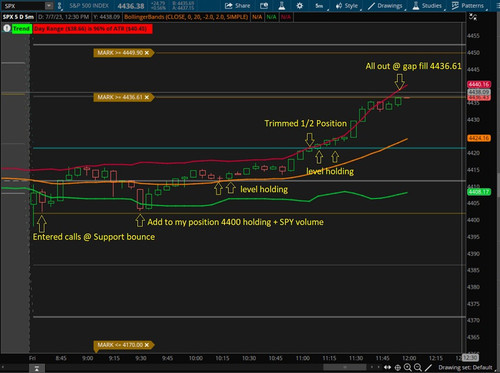
Task: Remove the MARK >= 4436.61 alert
Action: [x=147, y=97]
